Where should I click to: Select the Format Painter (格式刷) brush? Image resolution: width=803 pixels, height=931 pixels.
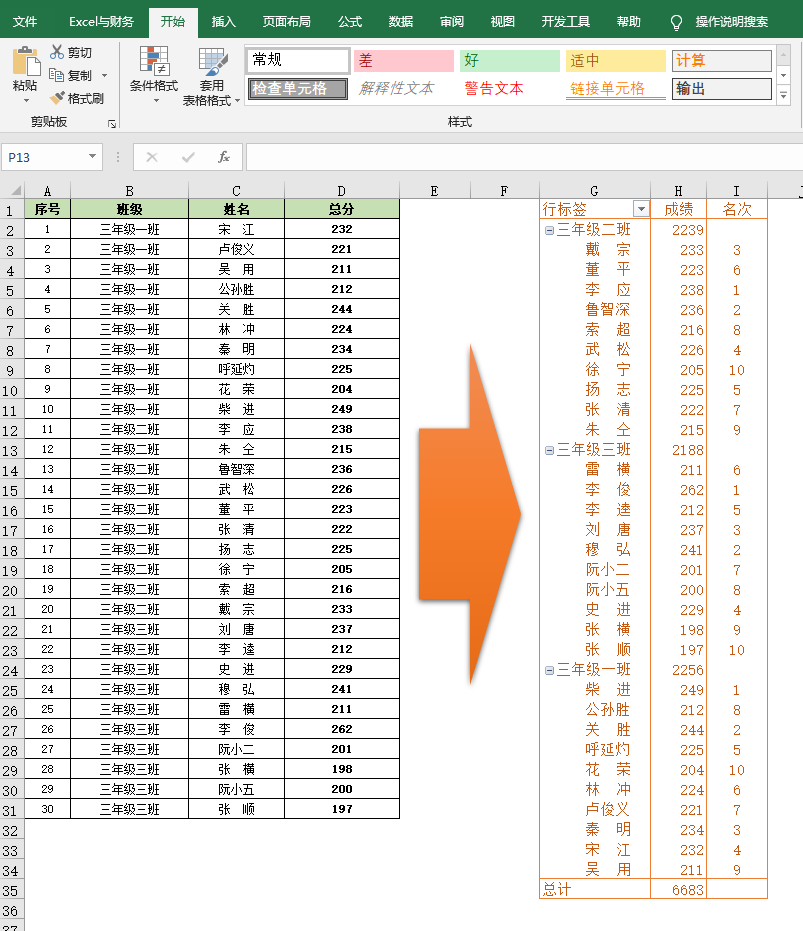57,98
